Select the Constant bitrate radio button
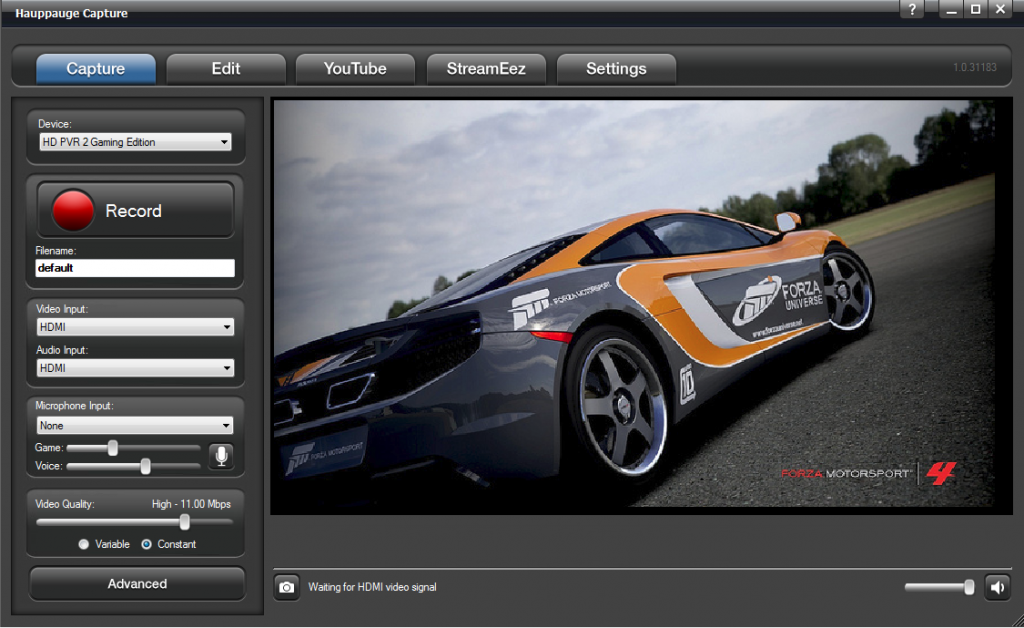Screen dimensions: 1024x628 [x=146, y=544]
